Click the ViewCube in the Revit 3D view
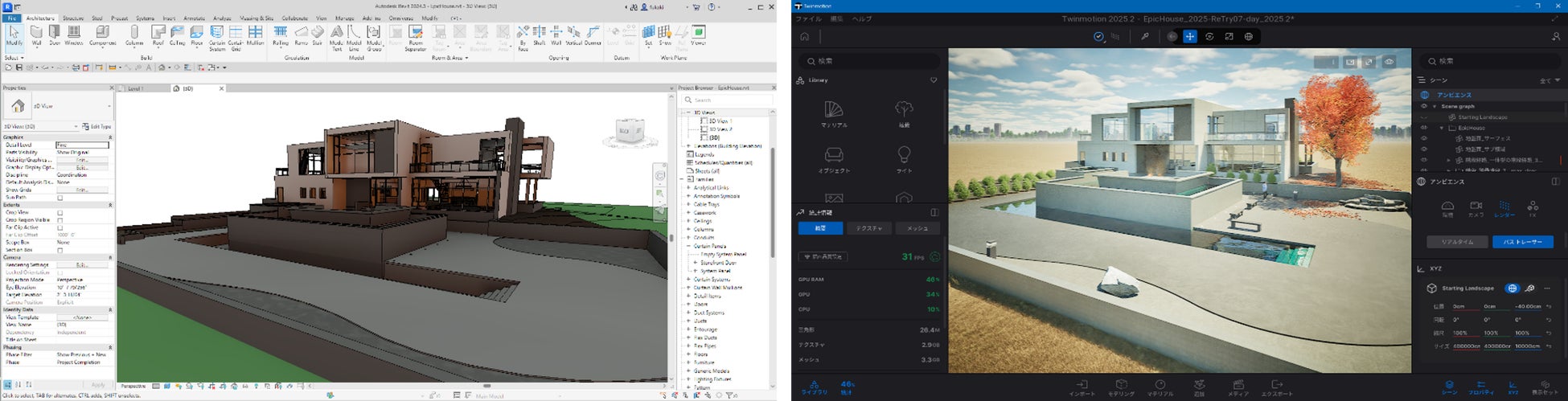The height and width of the screenshot is (401, 1568). (629, 131)
